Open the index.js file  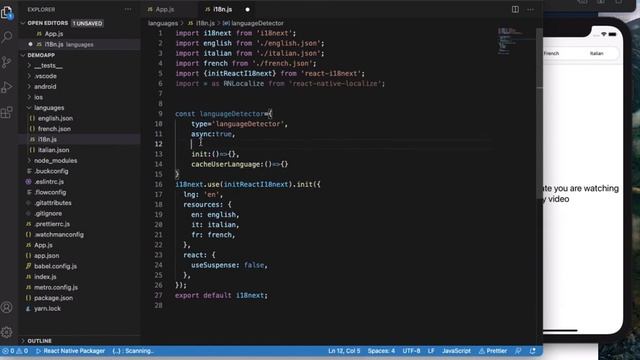pyautogui.click(x=45, y=277)
